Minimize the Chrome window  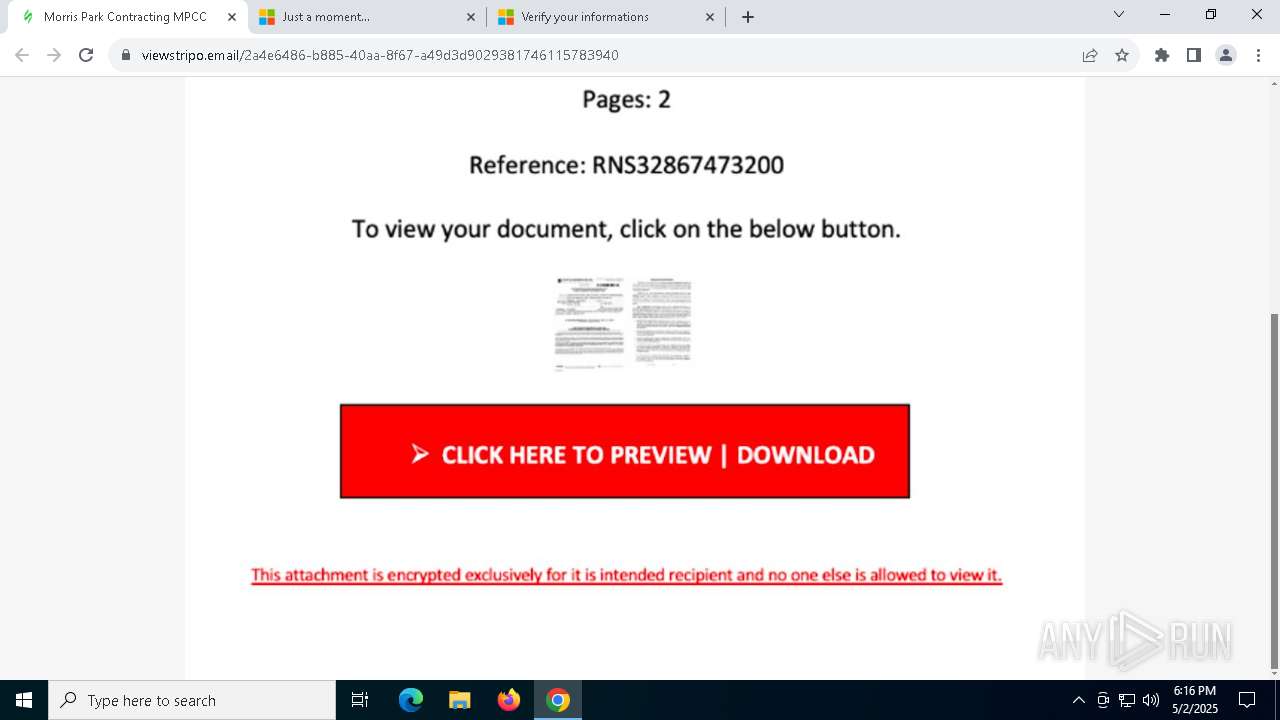(x=1165, y=14)
